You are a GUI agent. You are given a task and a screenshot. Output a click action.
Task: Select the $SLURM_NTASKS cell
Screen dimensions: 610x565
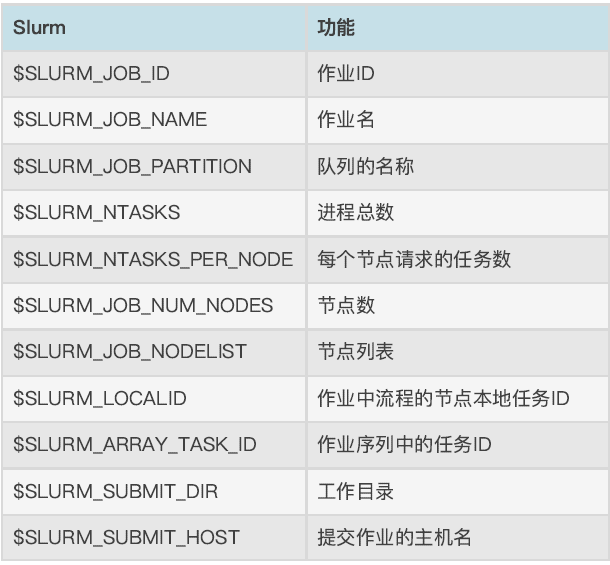point(154,213)
